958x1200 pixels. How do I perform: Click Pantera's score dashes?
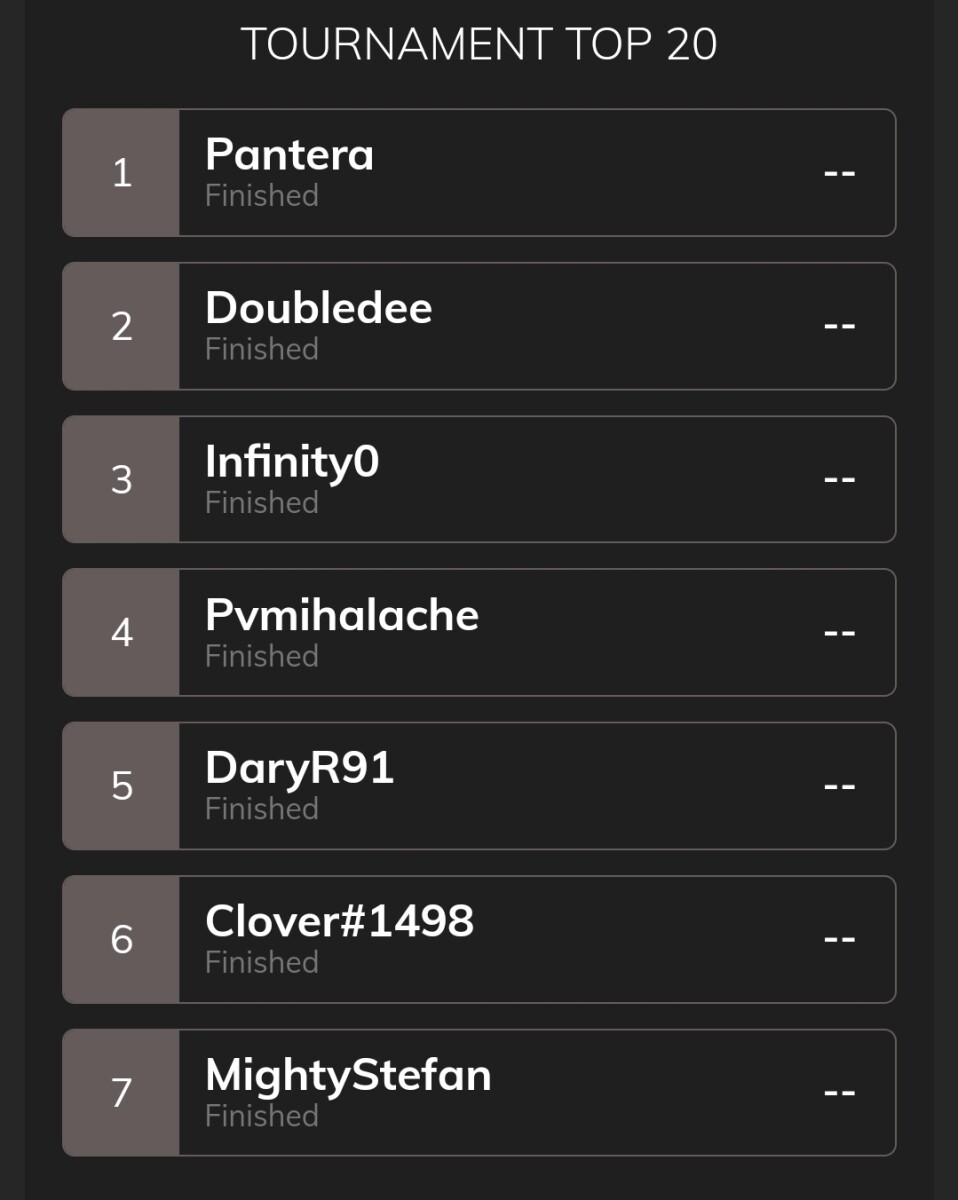point(839,173)
